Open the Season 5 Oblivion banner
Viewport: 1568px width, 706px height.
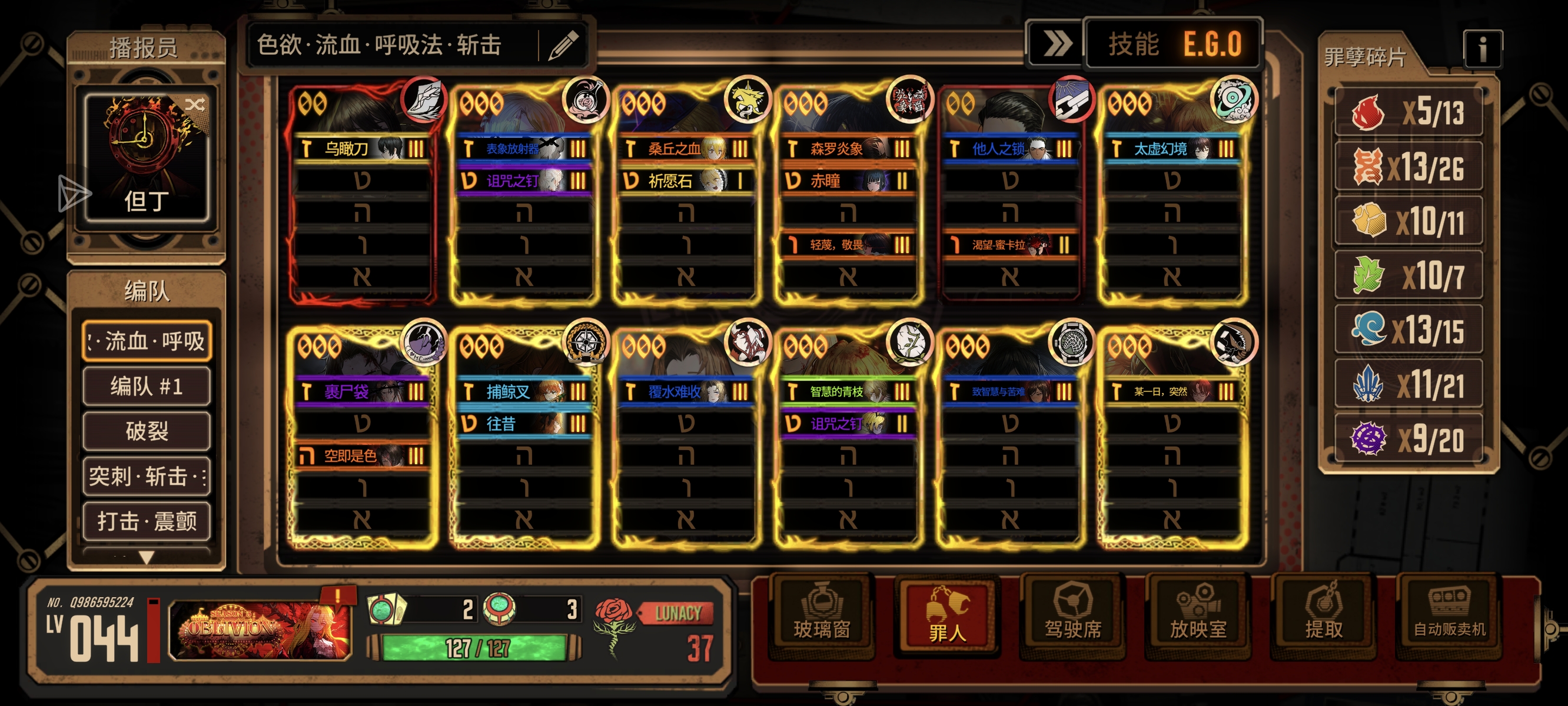261,629
